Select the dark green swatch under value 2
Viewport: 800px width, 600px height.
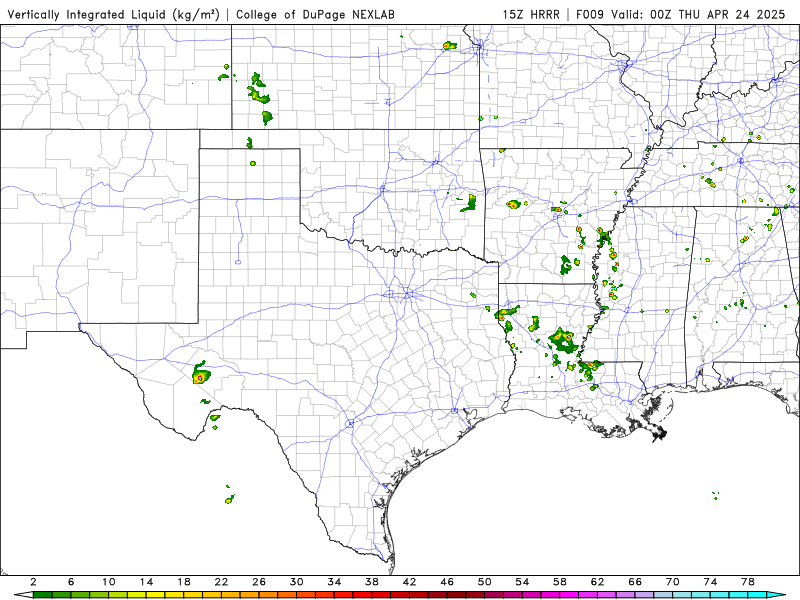click(43, 595)
